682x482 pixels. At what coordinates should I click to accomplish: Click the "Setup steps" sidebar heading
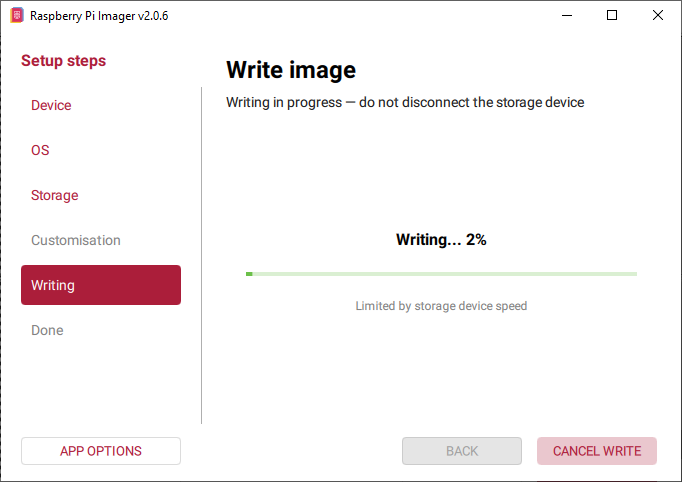[x=64, y=61]
